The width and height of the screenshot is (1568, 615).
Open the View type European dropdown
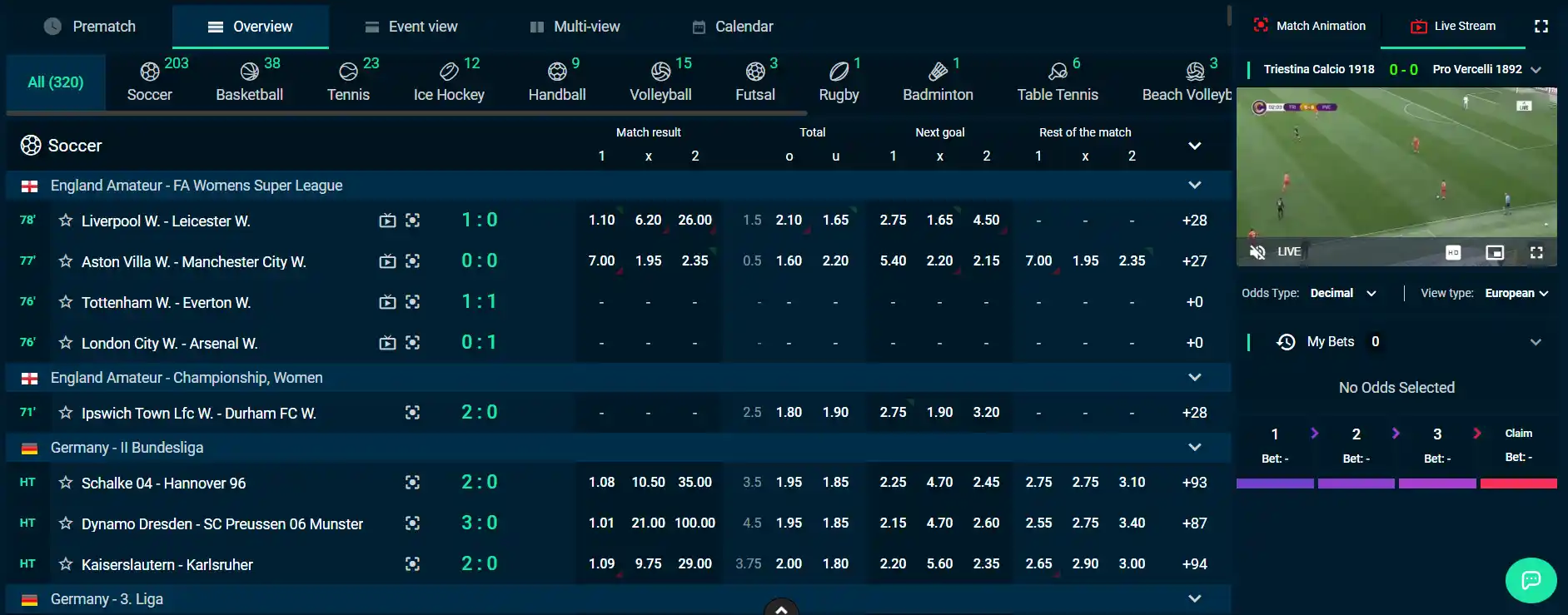tap(1516, 293)
